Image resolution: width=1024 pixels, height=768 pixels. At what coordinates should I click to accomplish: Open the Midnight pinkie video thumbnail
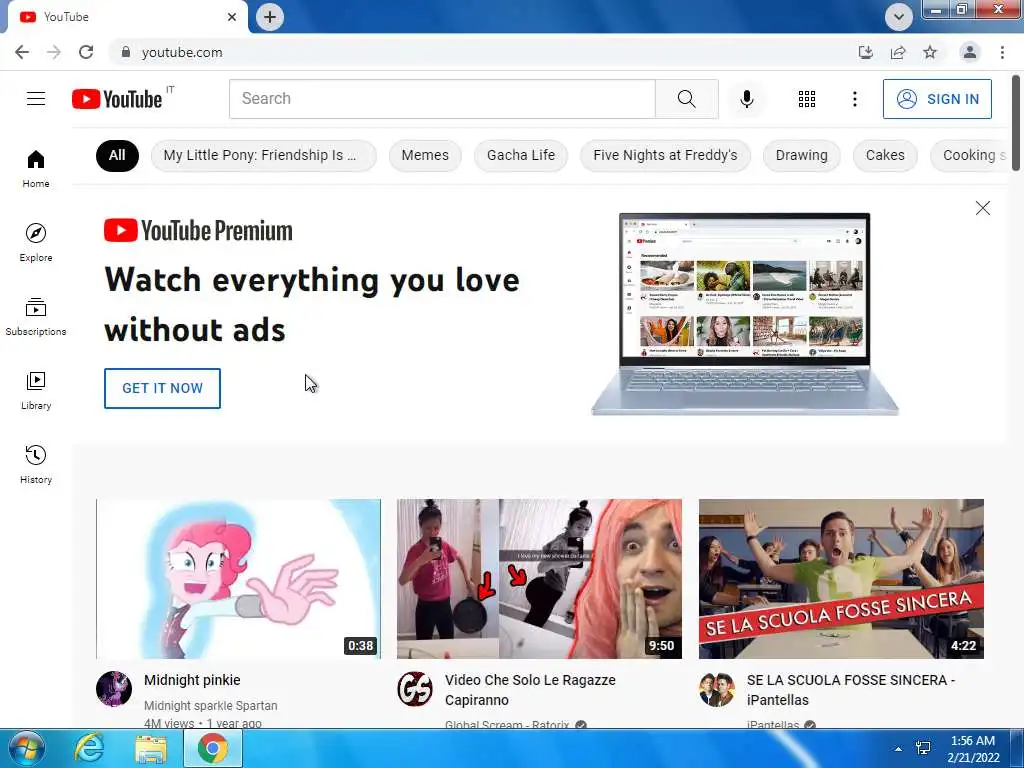238,579
